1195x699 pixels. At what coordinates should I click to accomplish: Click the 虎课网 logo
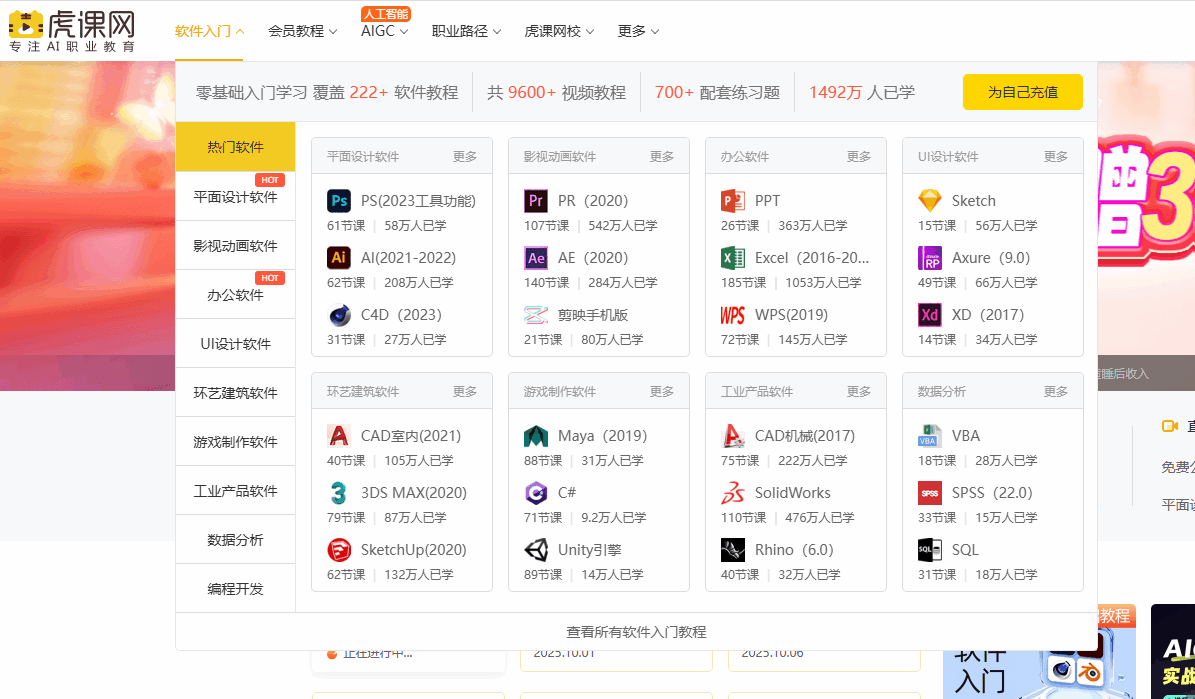72,31
